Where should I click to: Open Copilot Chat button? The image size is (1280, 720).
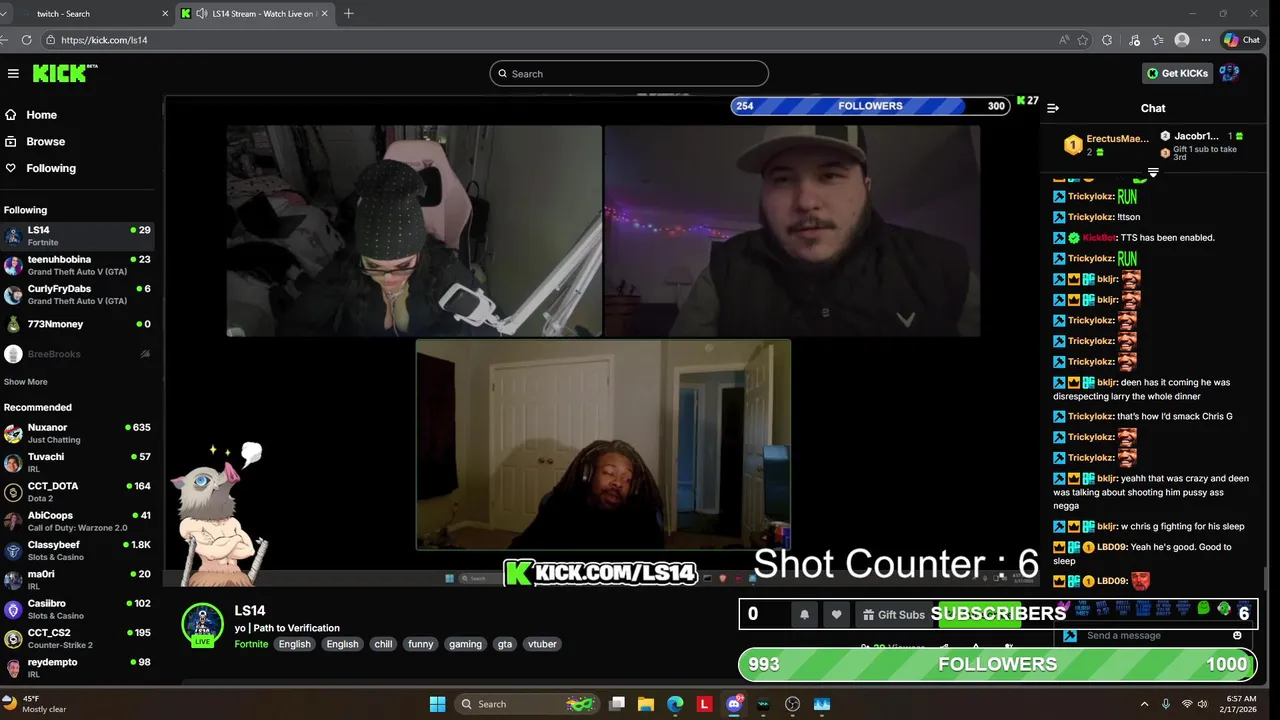[x=1242, y=40]
